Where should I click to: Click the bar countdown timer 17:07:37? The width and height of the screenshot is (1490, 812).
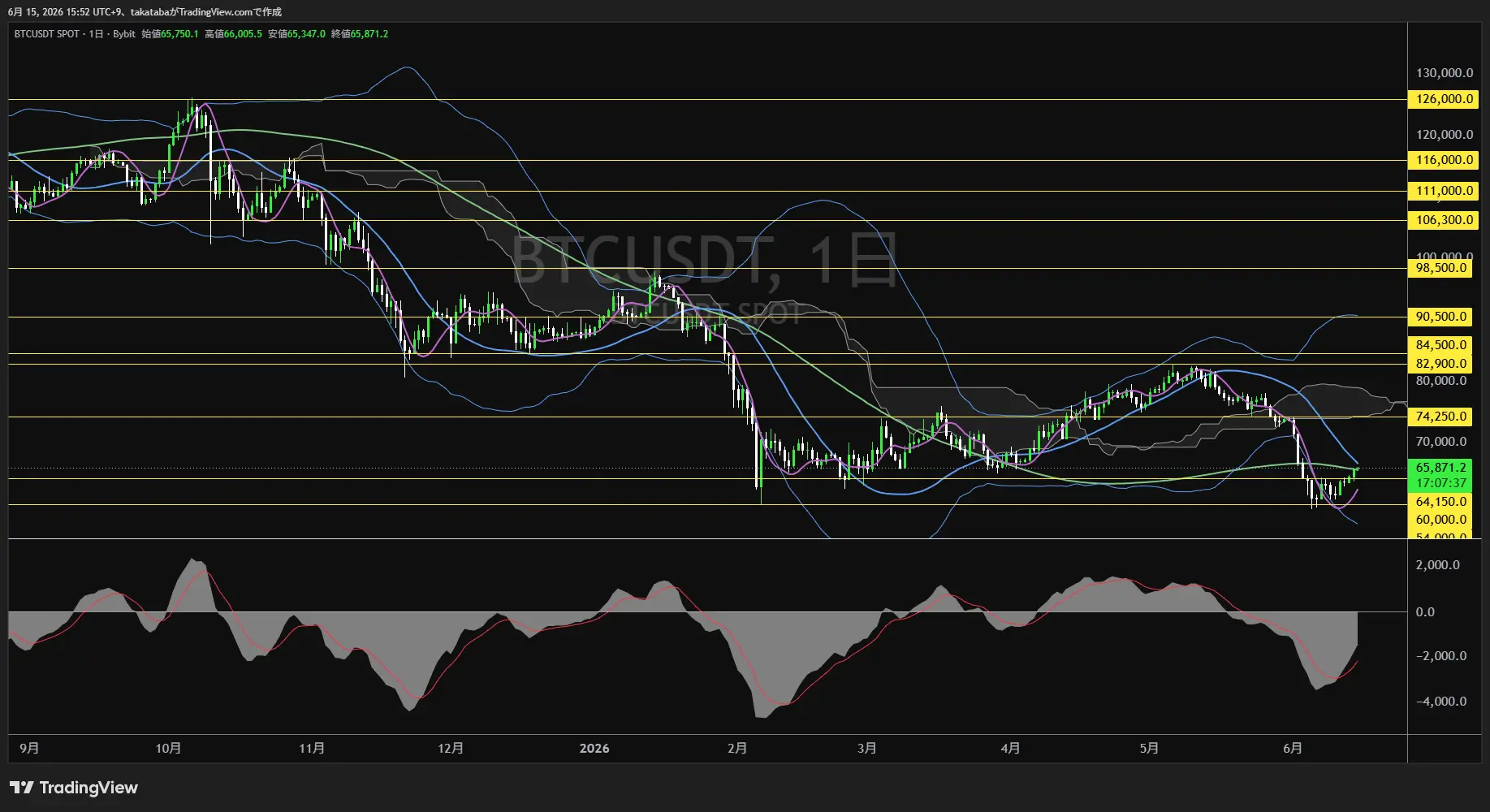coord(1441,483)
